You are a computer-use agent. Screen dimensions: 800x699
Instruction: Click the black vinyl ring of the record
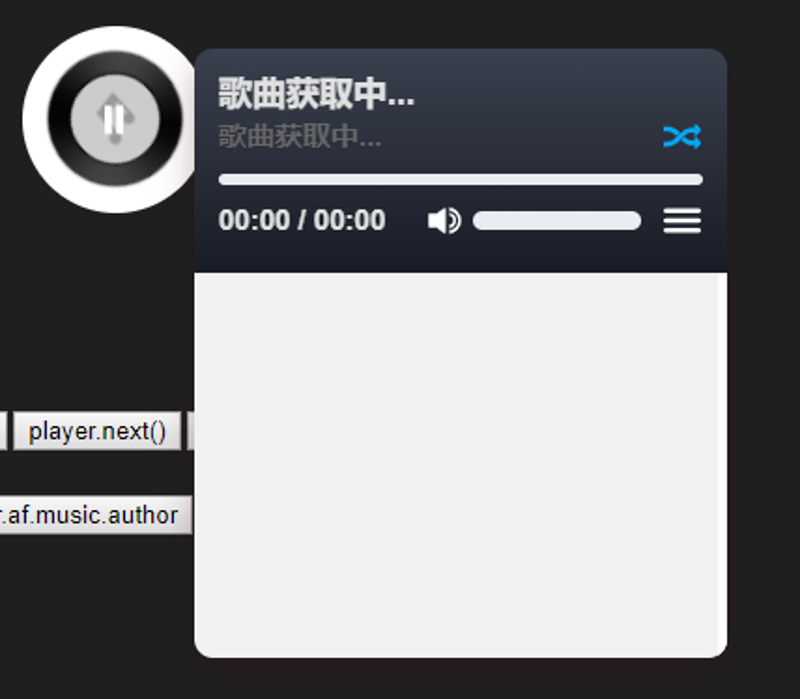(59, 119)
